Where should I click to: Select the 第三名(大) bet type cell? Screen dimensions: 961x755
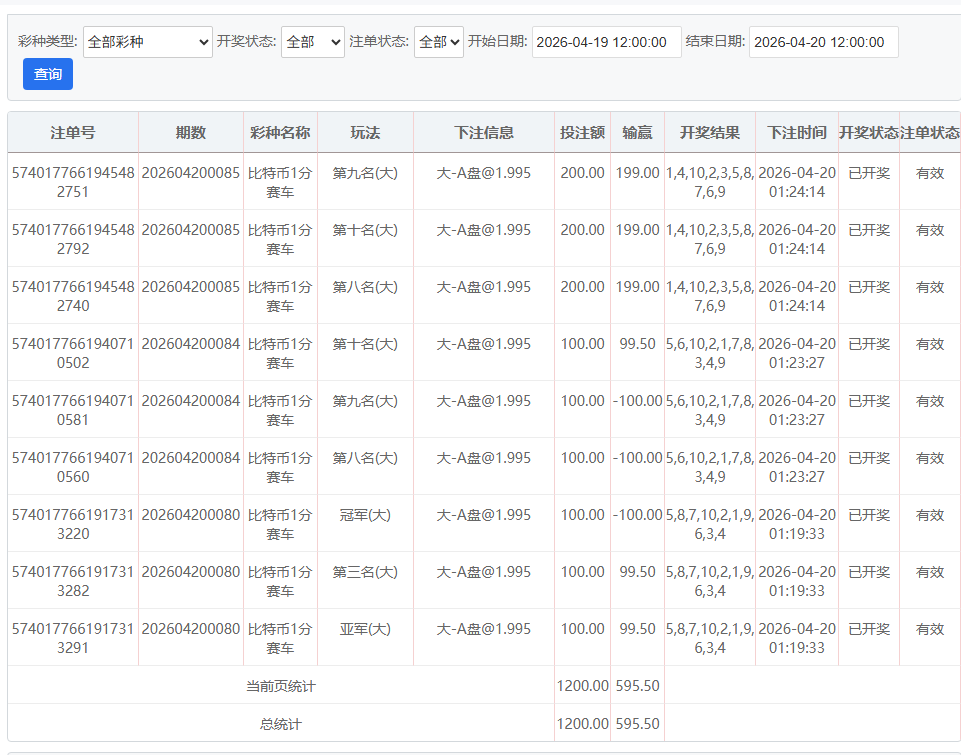(x=365, y=572)
